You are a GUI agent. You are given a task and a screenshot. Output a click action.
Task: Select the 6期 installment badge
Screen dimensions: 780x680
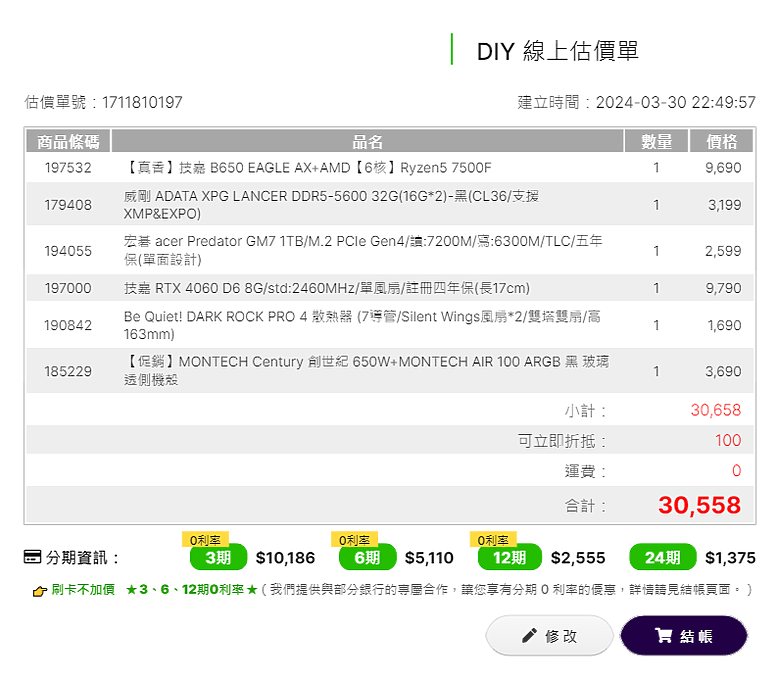tap(367, 557)
